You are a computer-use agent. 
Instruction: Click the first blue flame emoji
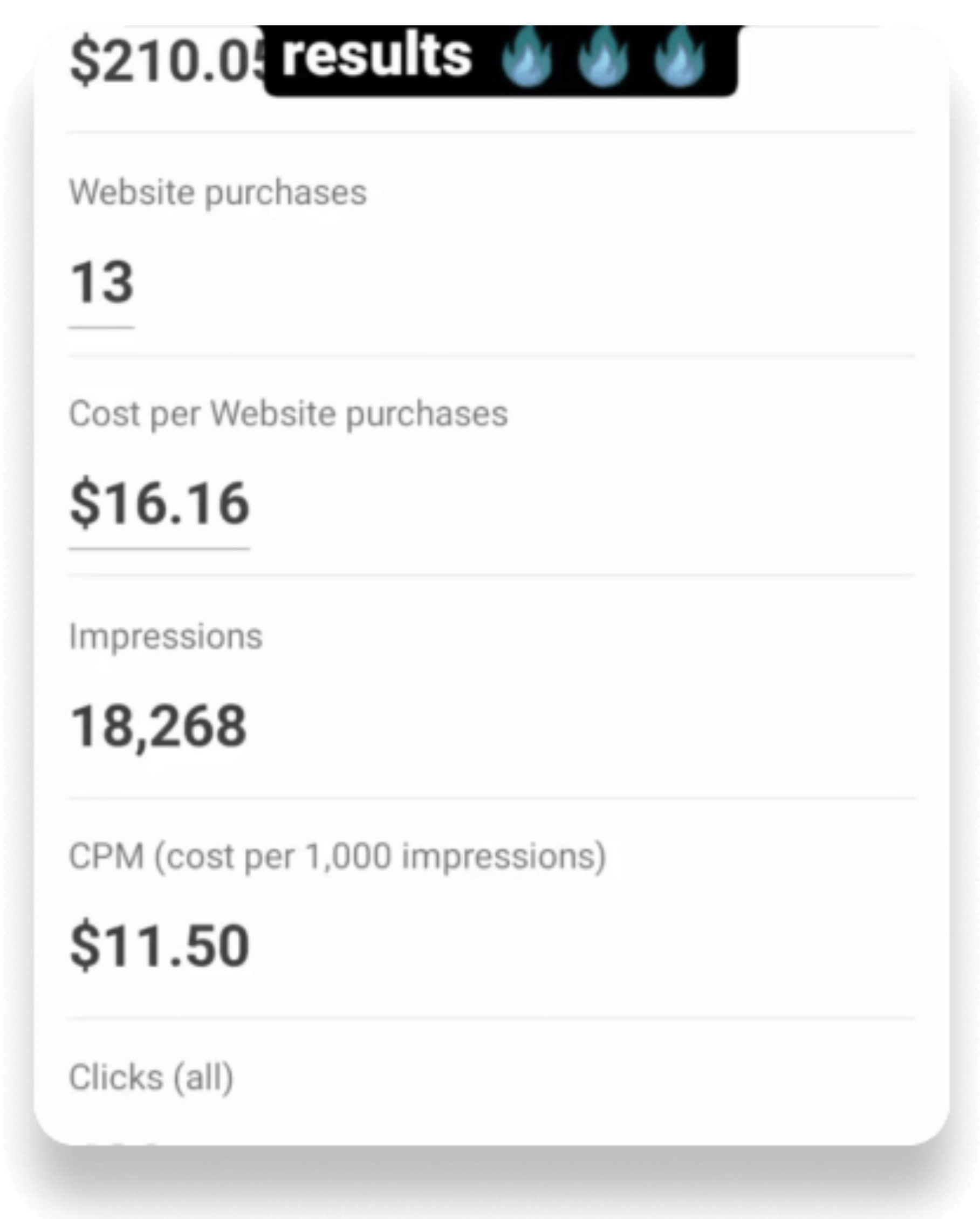click(526, 56)
